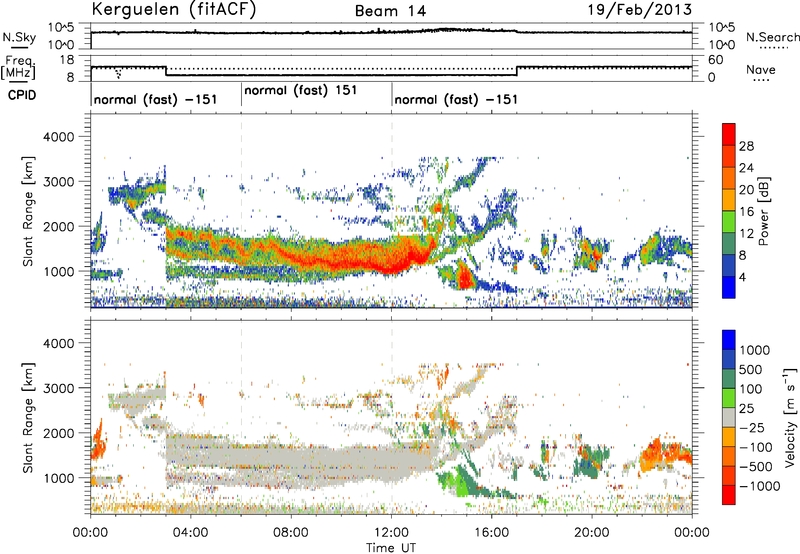Click the "4000" tick label in power panel

(x=58, y=137)
